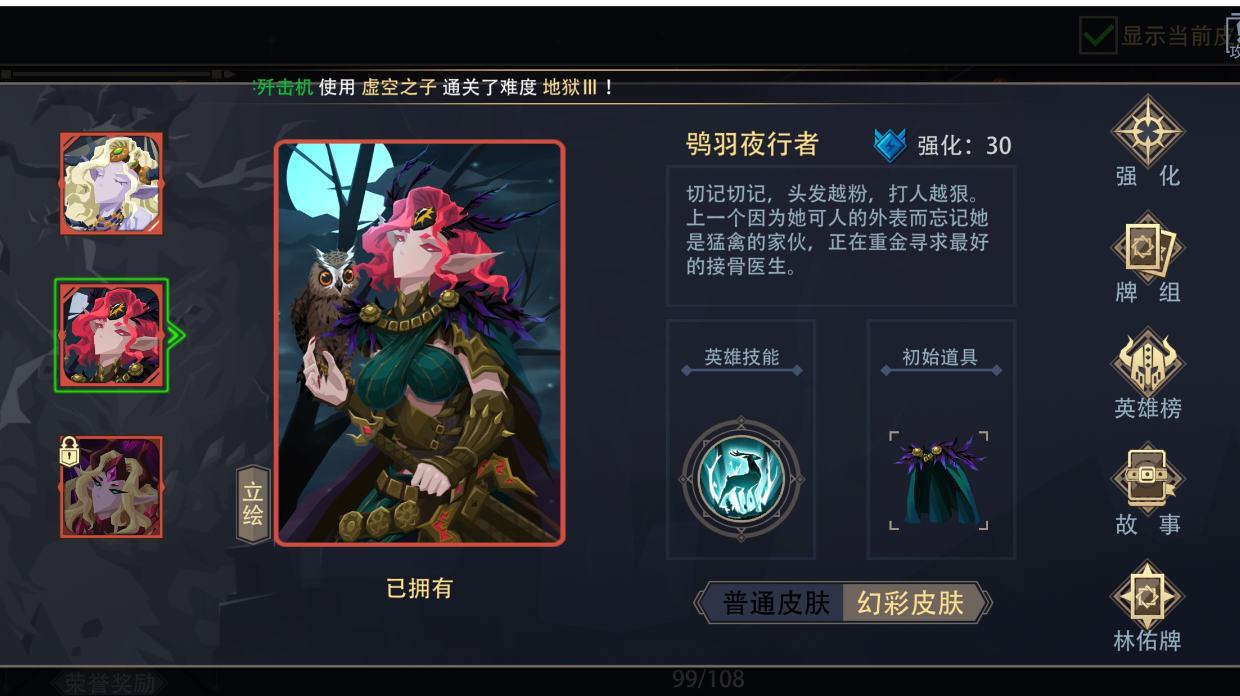The height and width of the screenshot is (696, 1240).
Task: Click the large hero illustration card
Action: click(x=420, y=343)
